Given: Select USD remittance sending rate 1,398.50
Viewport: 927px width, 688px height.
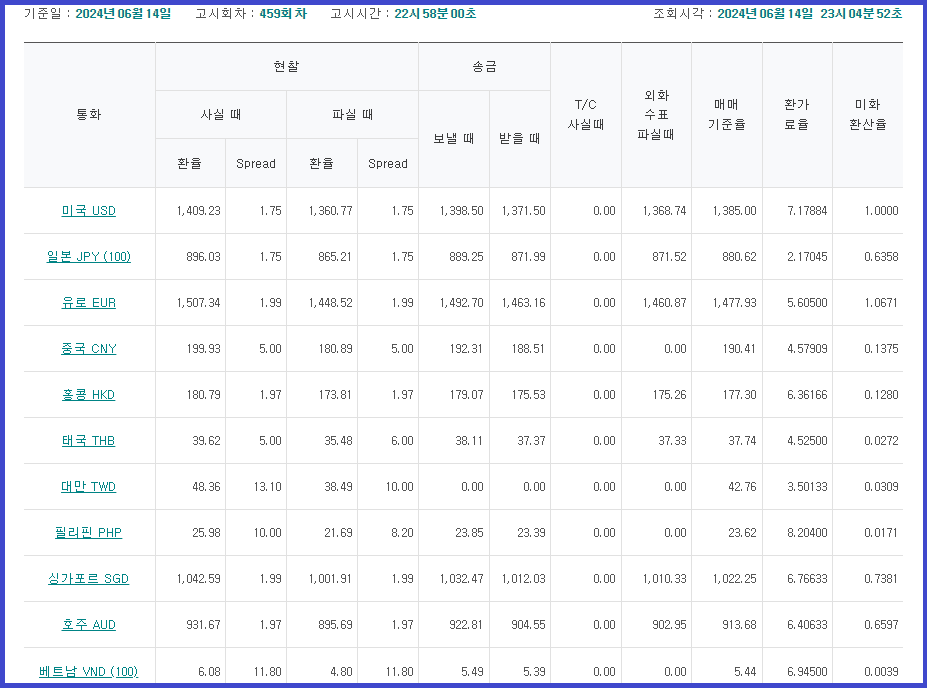Looking at the screenshot, I should pos(461,210).
